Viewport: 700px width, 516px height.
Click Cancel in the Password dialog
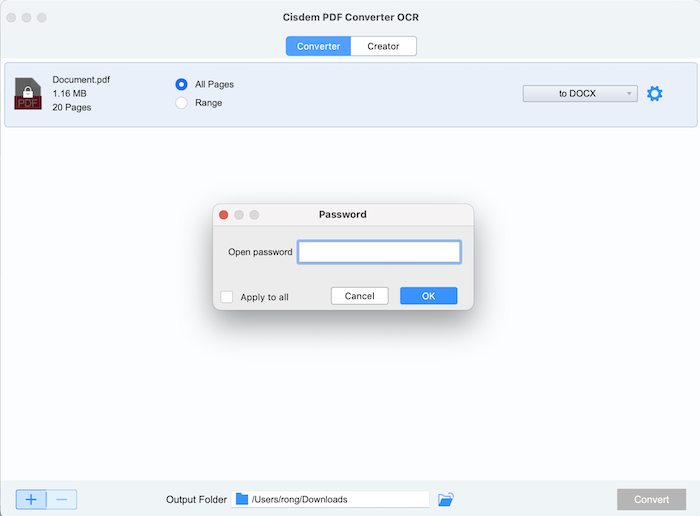coord(359,295)
